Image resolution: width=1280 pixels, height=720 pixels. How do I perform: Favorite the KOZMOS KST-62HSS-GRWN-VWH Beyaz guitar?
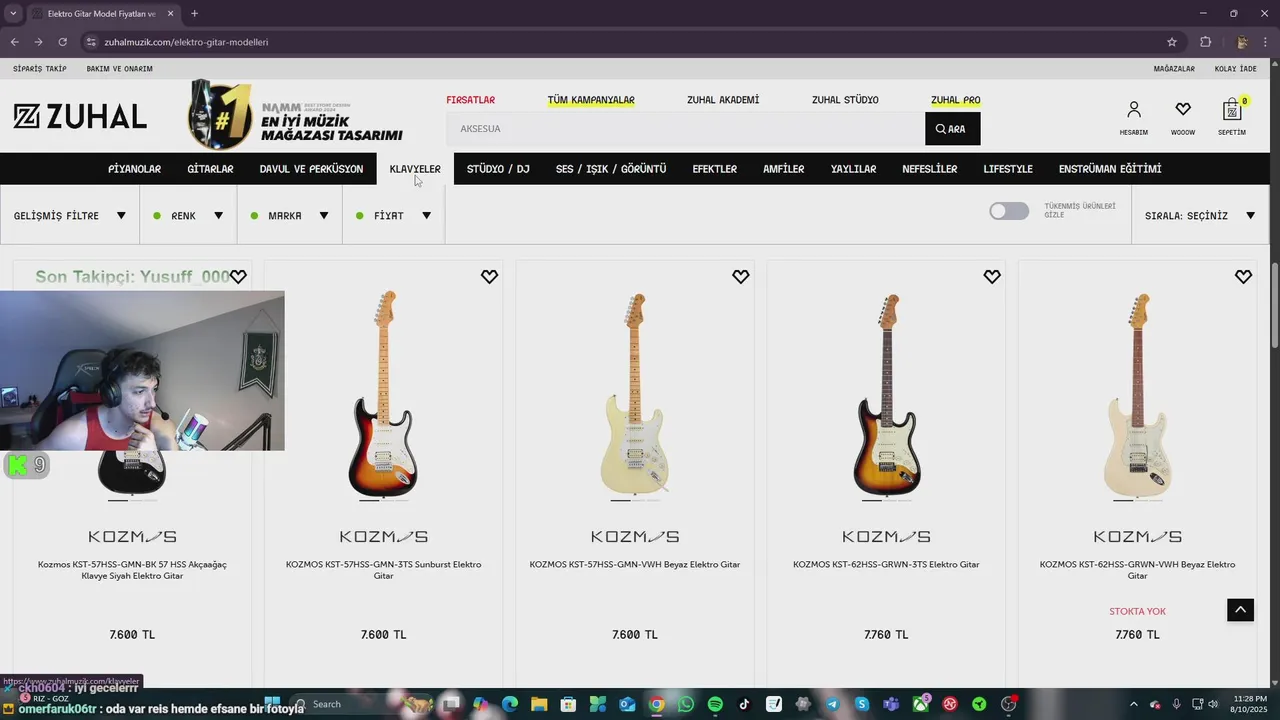pyautogui.click(x=1243, y=276)
